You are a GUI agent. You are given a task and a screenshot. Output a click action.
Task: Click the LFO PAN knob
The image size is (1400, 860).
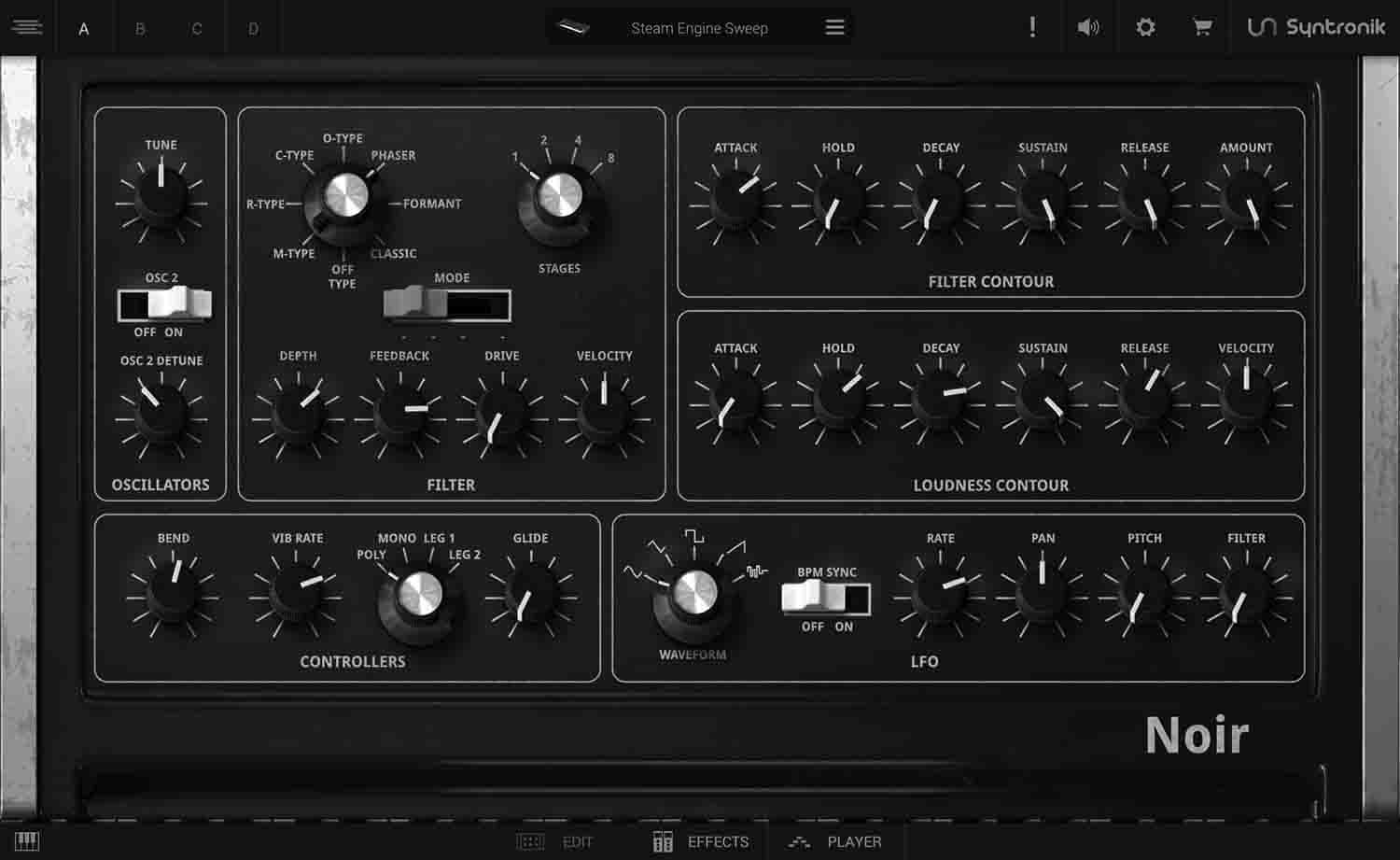1043,593
